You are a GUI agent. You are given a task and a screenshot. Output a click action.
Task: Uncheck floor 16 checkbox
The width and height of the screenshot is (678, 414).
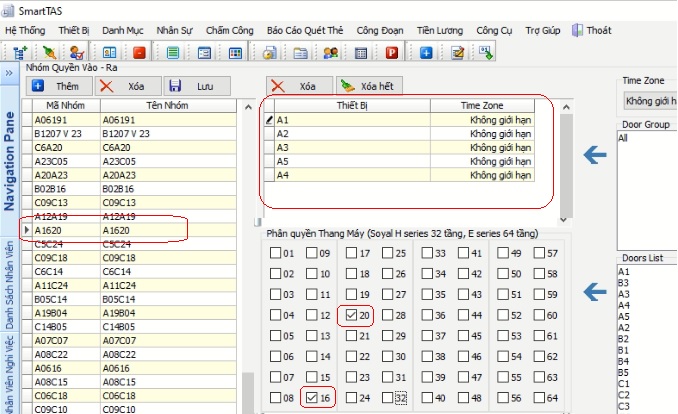coord(313,398)
